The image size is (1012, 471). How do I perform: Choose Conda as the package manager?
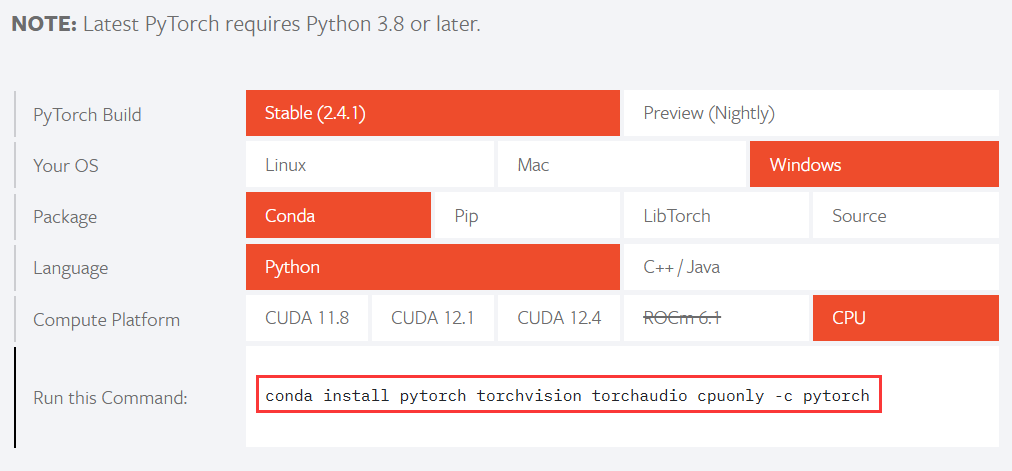338,216
